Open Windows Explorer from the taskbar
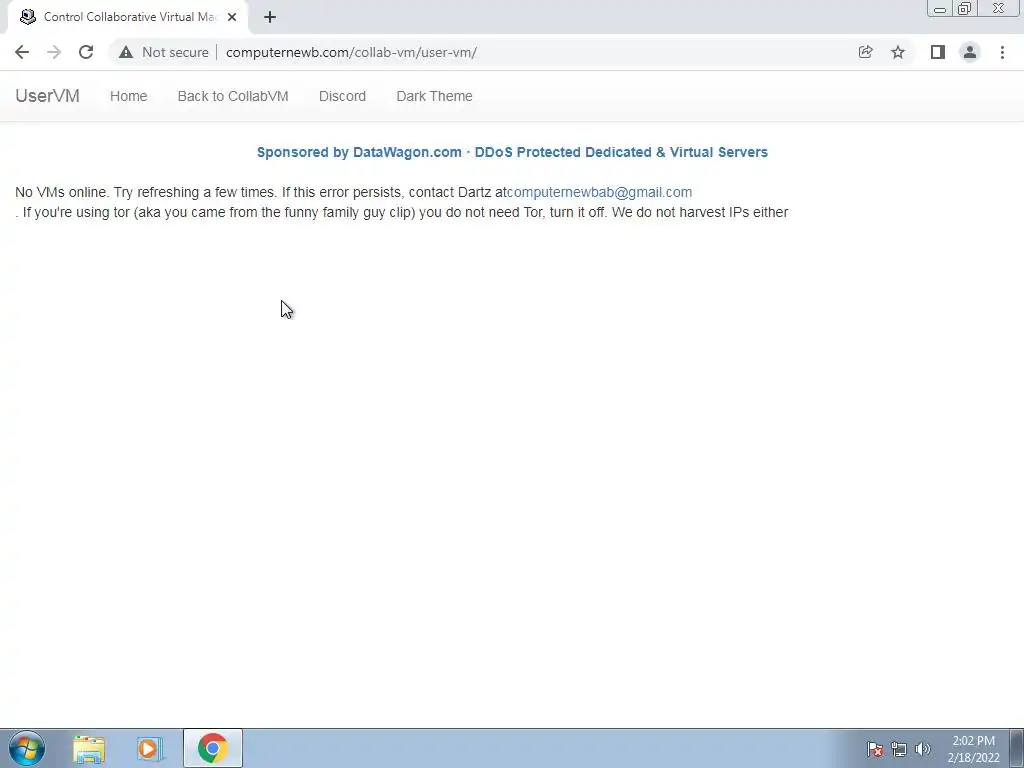 pos(89,749)
